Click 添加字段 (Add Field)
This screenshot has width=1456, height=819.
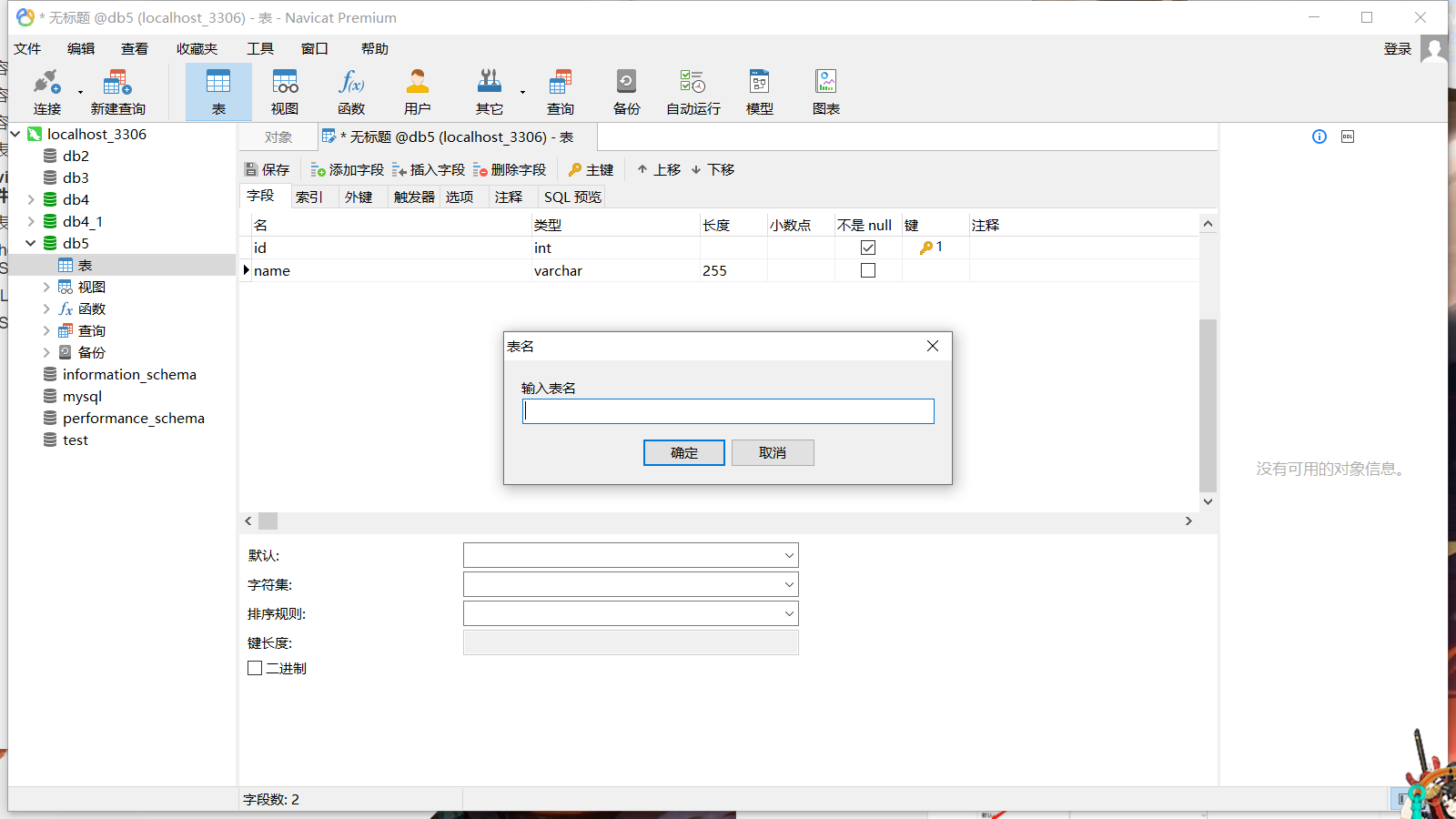348,170
